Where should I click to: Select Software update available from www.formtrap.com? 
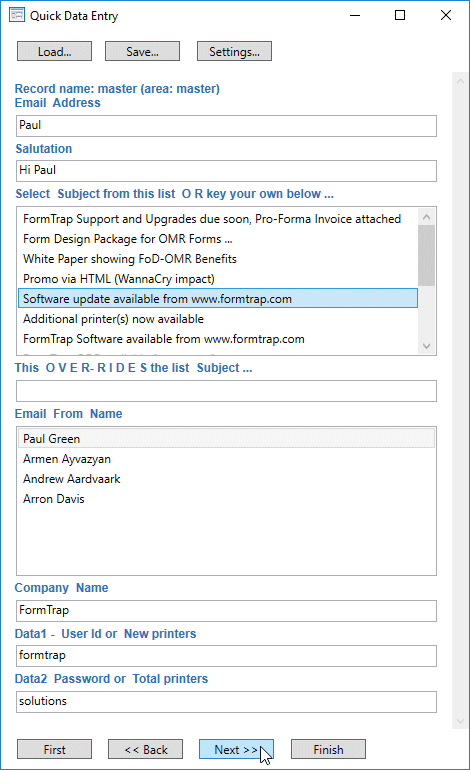pyautogui.click(x=218, y=299)
